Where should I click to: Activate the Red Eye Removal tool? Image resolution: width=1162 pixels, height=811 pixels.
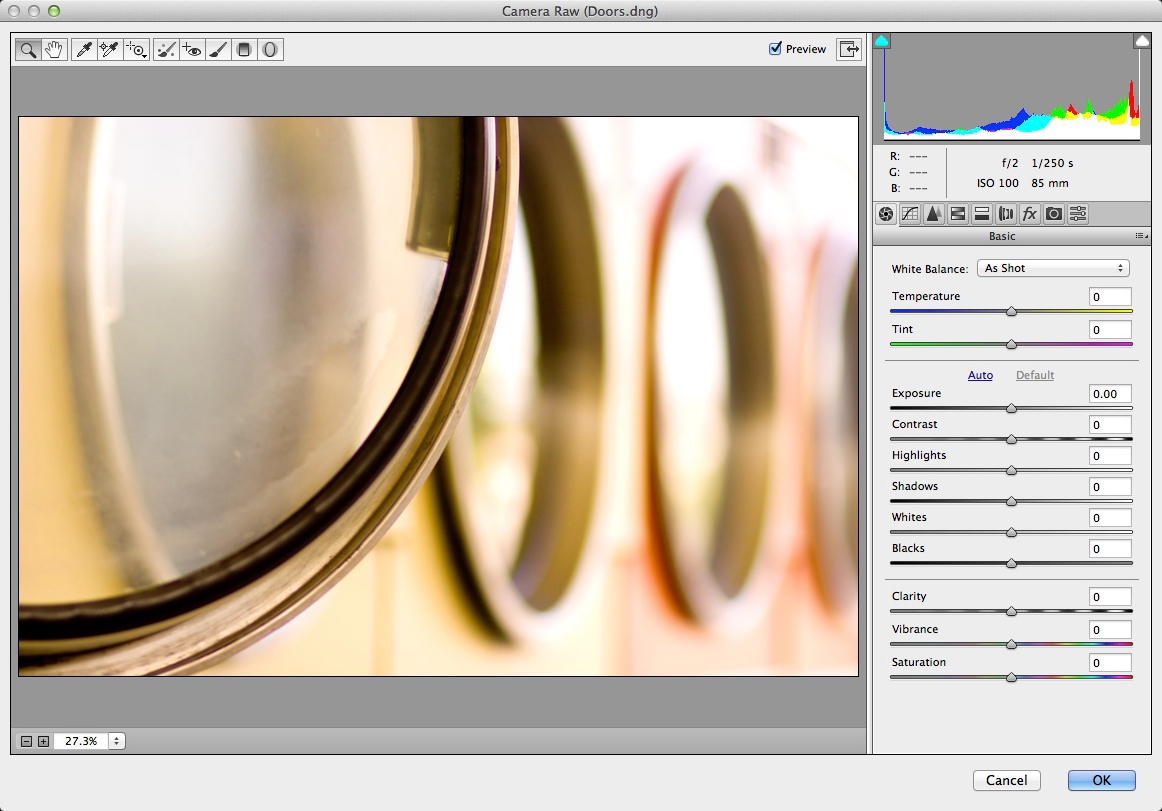click(x=190, y=48)
